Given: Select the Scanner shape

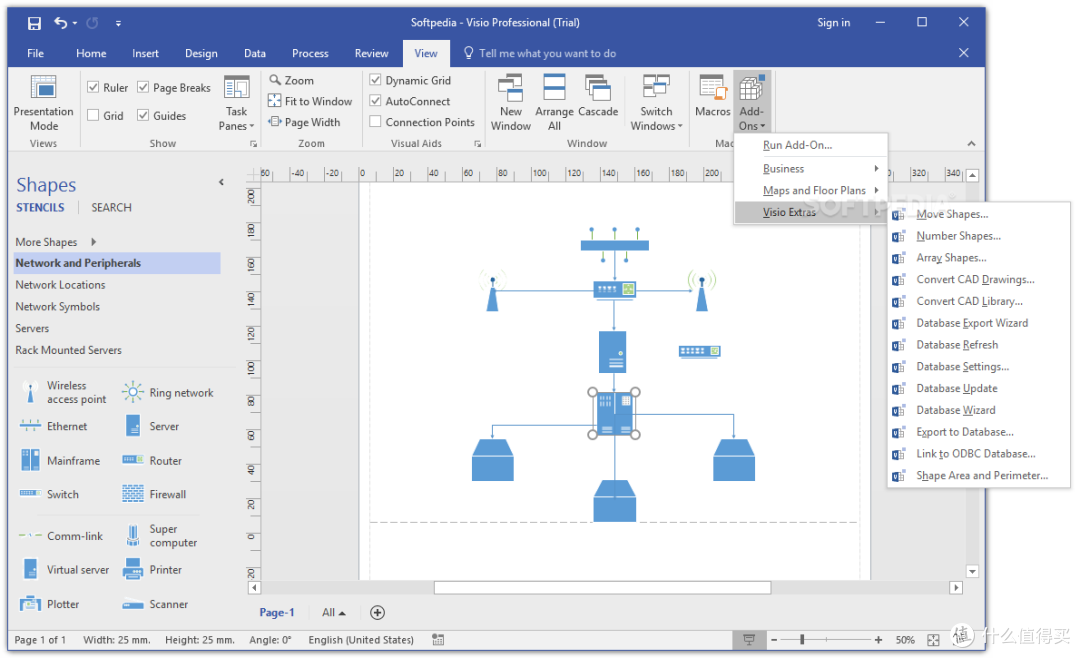Looking at the screenshot, I should coord(154,604).
